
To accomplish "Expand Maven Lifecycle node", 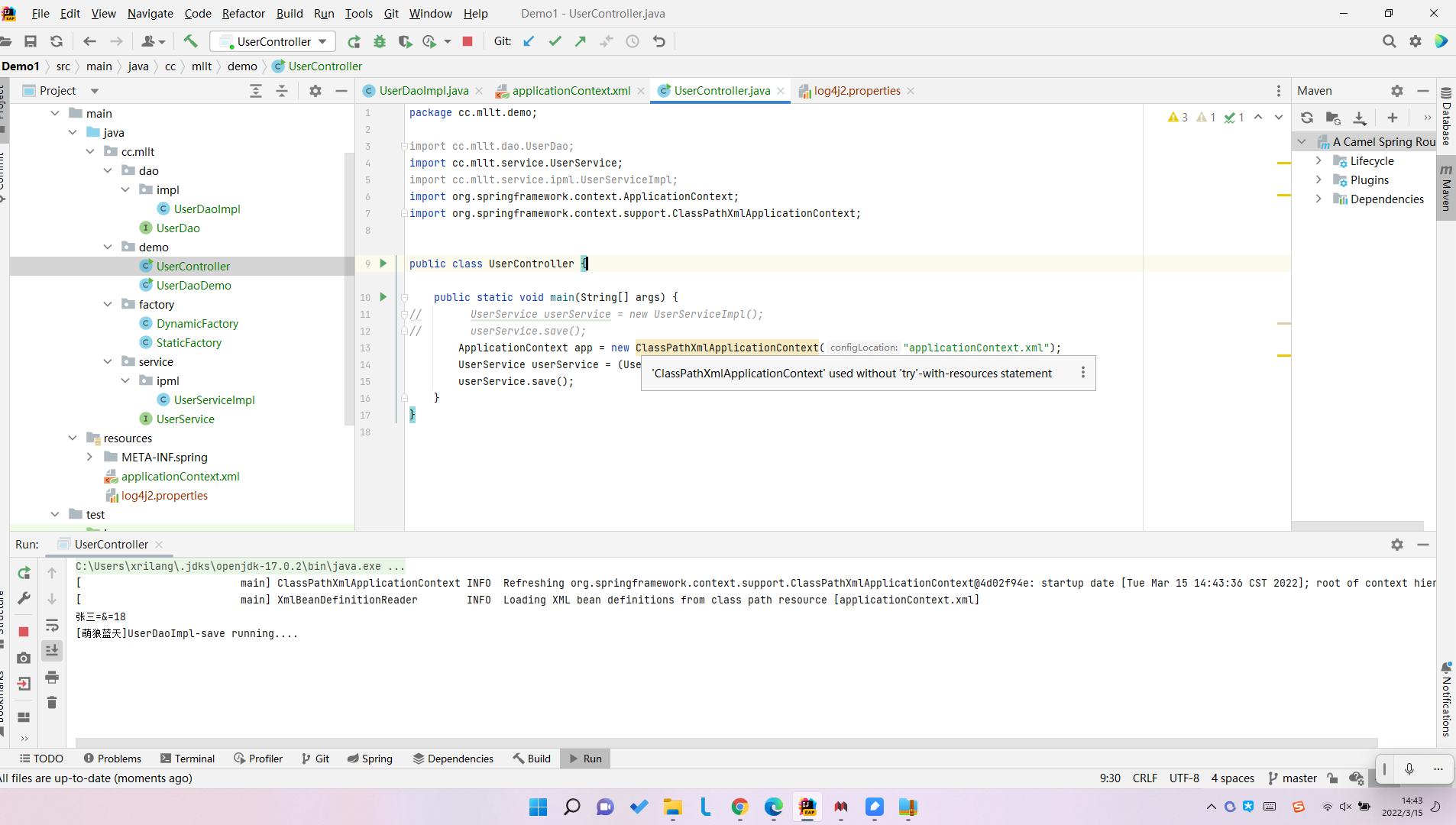I will 1318,160.
